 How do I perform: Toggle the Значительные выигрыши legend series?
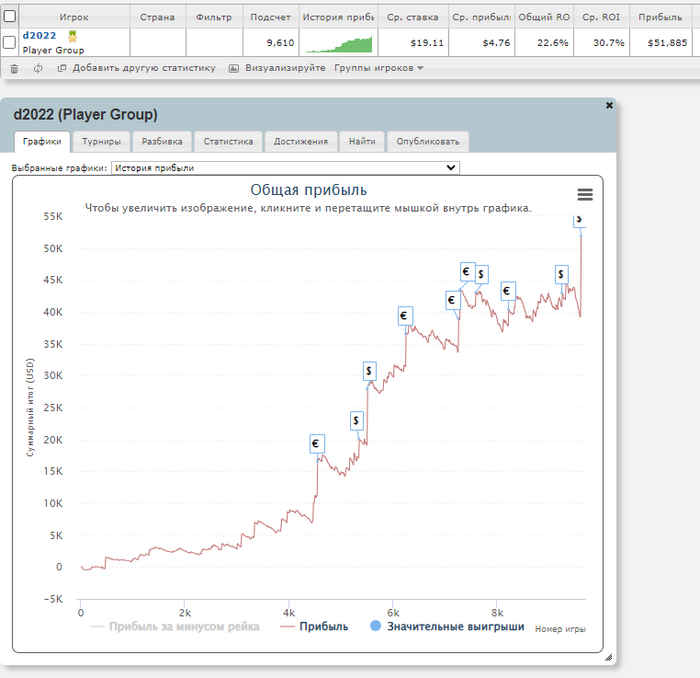tap(447, 627)
